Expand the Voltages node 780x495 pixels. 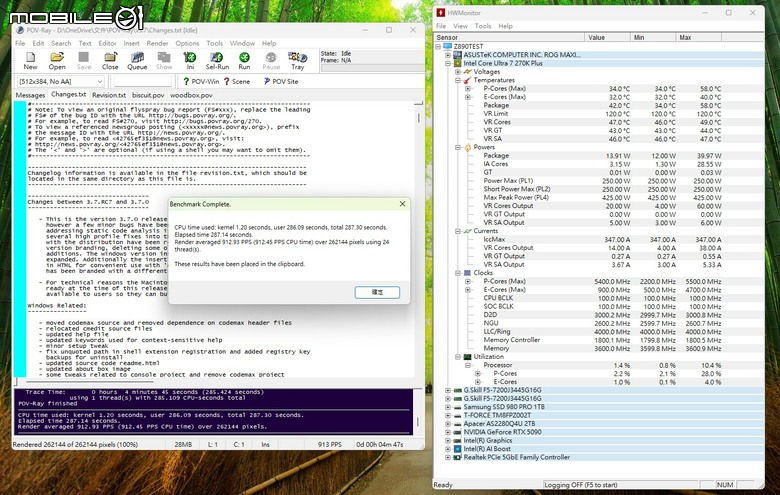click(x=458, y=72)
